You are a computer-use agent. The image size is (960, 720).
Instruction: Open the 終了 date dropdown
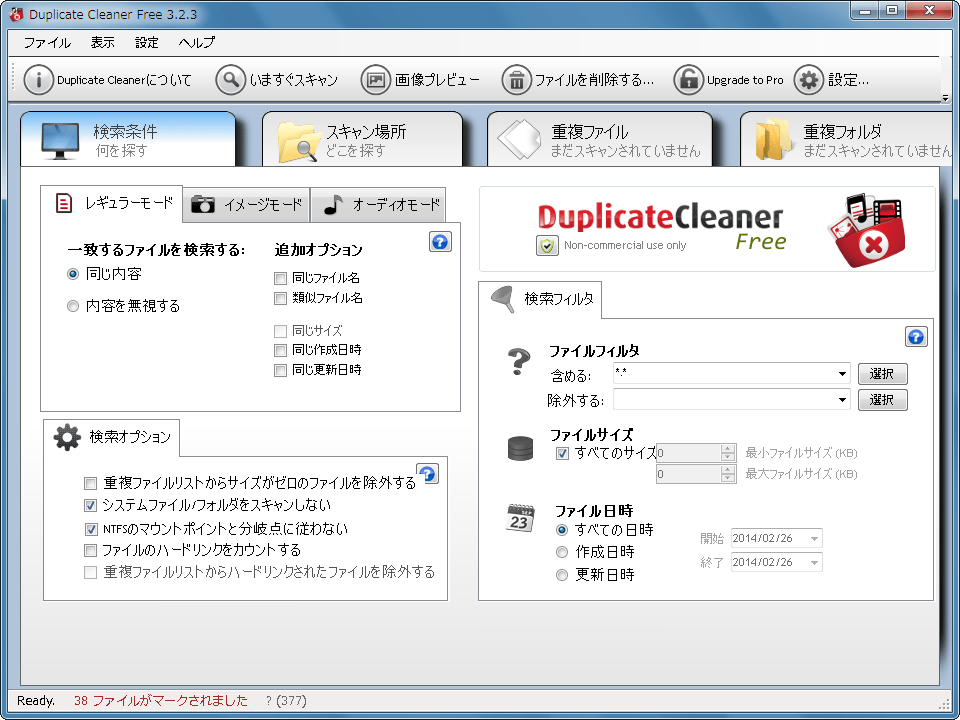[814, 562]
